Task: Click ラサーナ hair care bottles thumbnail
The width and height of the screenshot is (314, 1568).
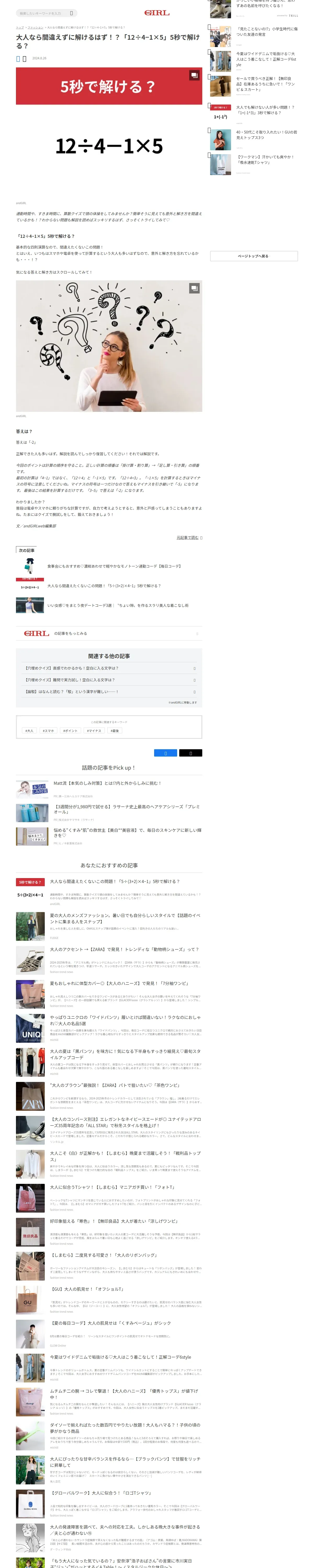Action: point(32,813)
